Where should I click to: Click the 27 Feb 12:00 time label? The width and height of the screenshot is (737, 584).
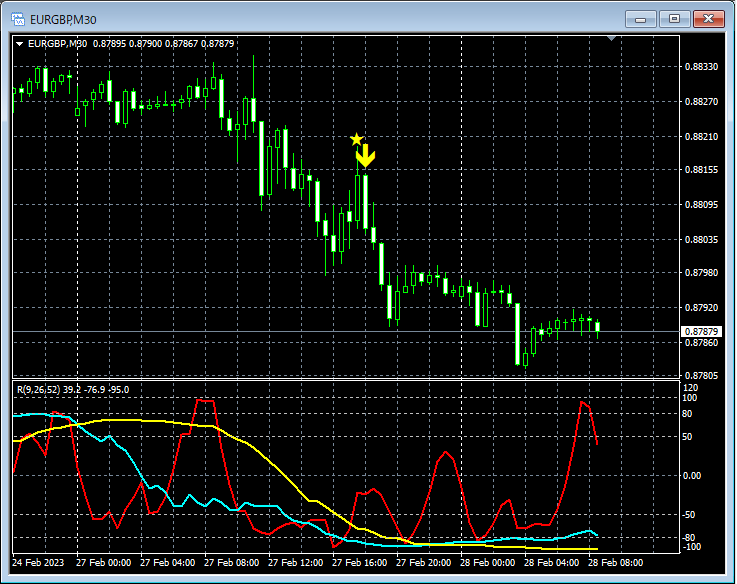tap(295, 563)
